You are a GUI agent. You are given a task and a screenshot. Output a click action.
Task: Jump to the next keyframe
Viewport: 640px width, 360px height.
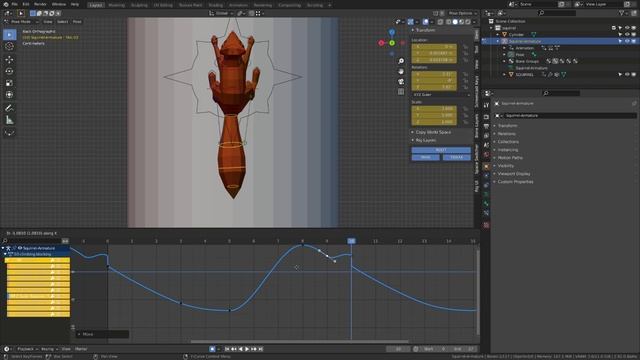[254, 349]
